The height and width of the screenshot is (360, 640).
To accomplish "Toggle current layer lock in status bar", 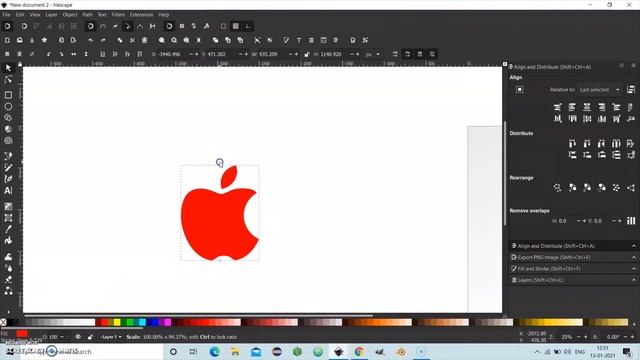I will (x=90, y=337).
